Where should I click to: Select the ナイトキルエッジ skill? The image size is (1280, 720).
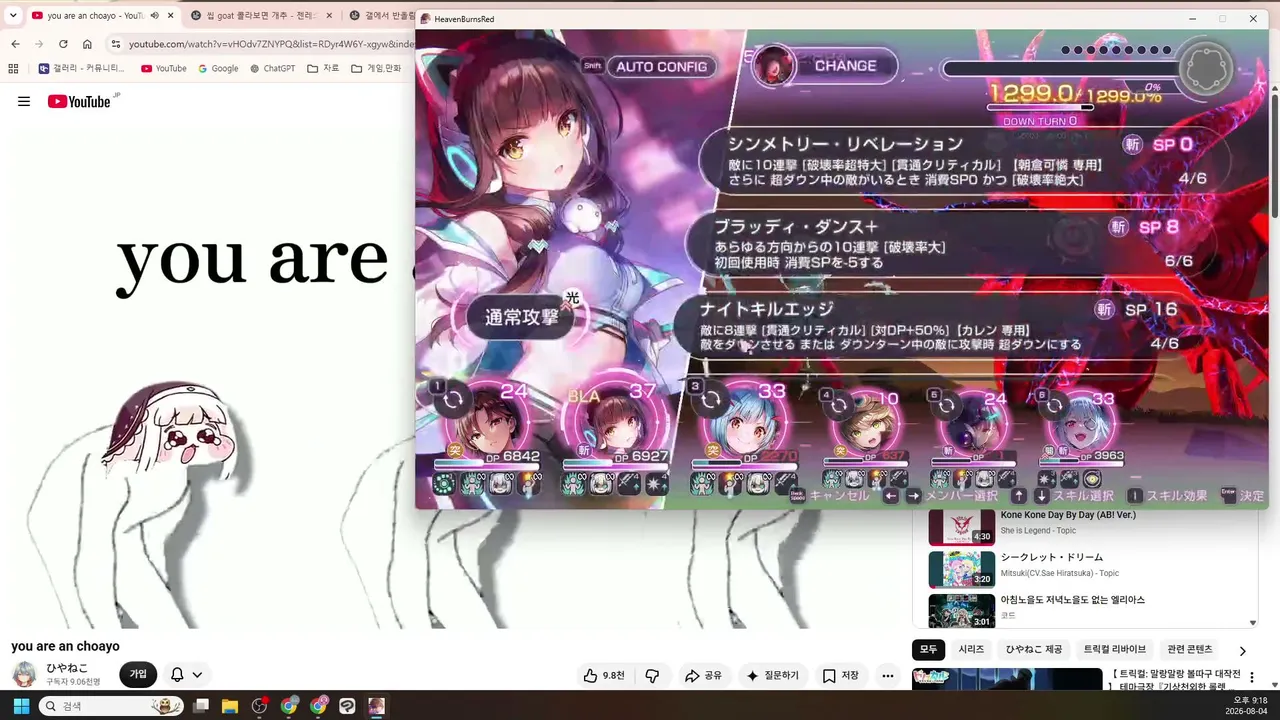click(940, 326)
